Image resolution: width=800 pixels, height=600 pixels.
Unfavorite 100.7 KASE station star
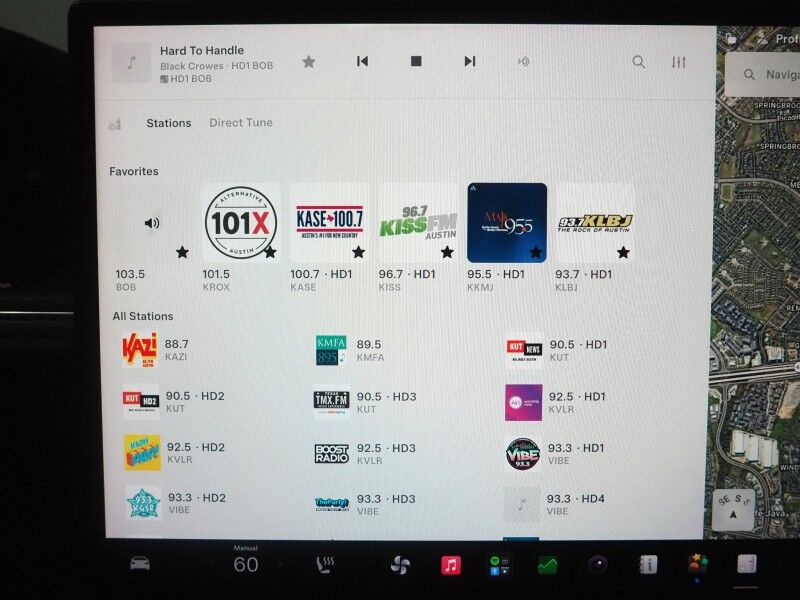click(359, 252)
